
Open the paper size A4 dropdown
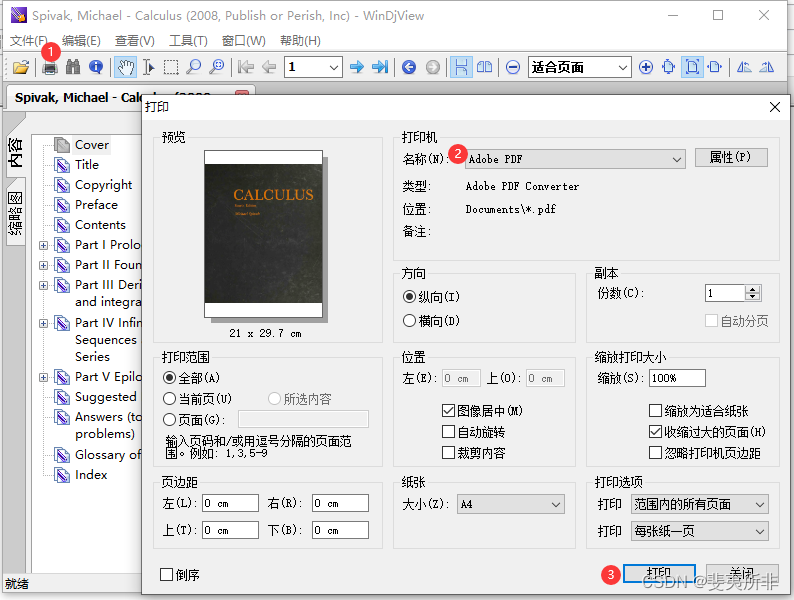(510, 504)
